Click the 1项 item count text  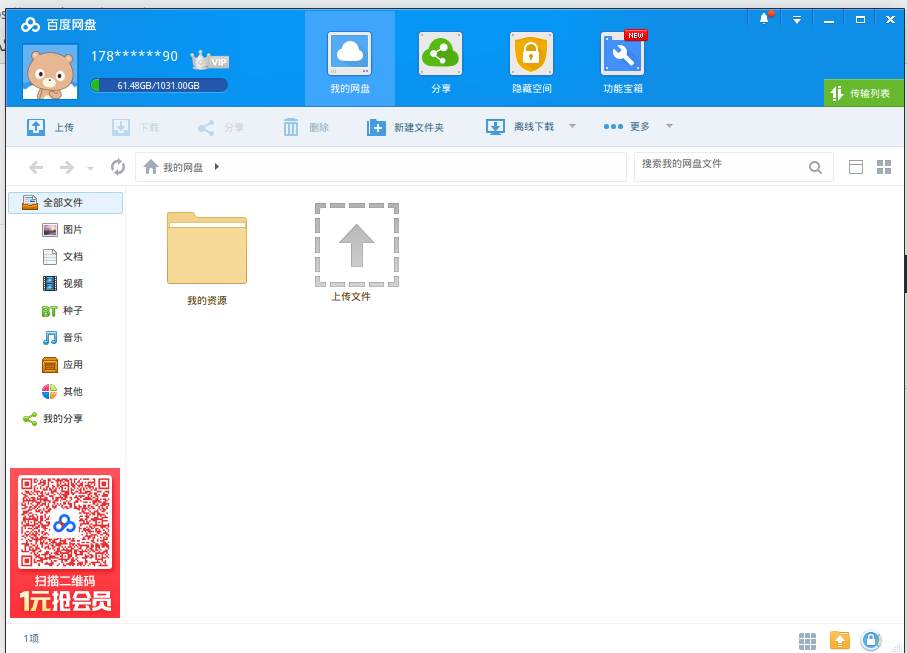coord(31,639)
